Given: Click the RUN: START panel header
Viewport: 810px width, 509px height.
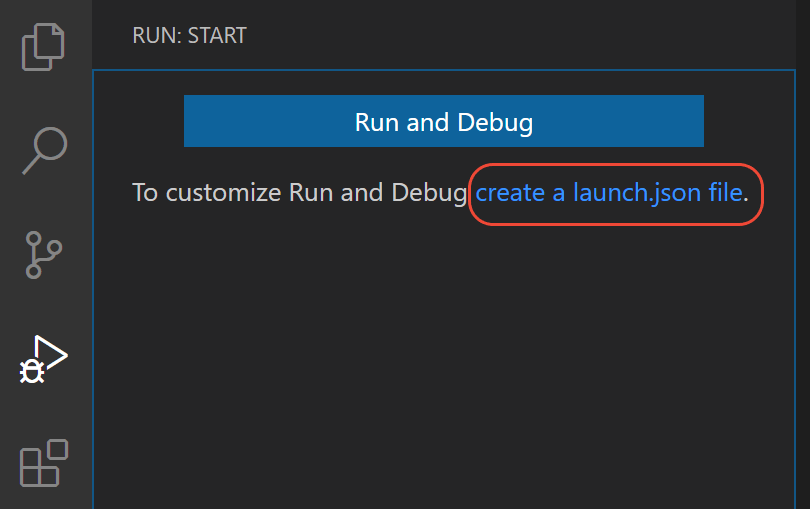Looking at the screenshot, I should click(189, 36).
